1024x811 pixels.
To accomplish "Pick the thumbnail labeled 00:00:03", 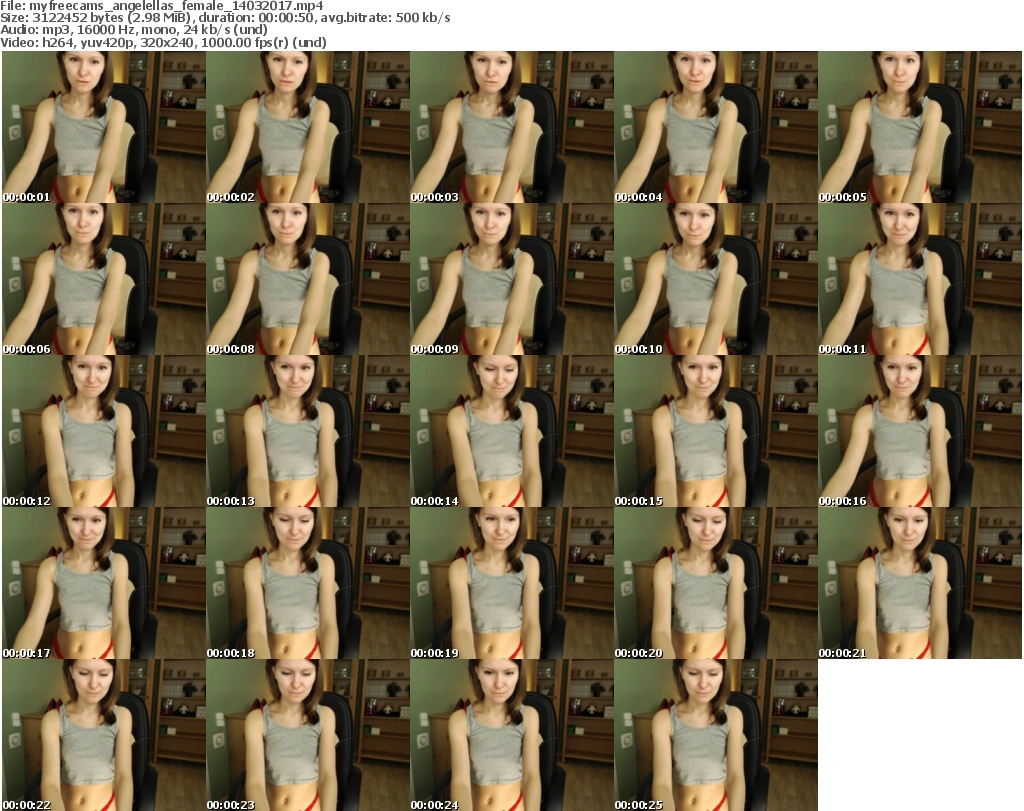I will click(512, 127).
